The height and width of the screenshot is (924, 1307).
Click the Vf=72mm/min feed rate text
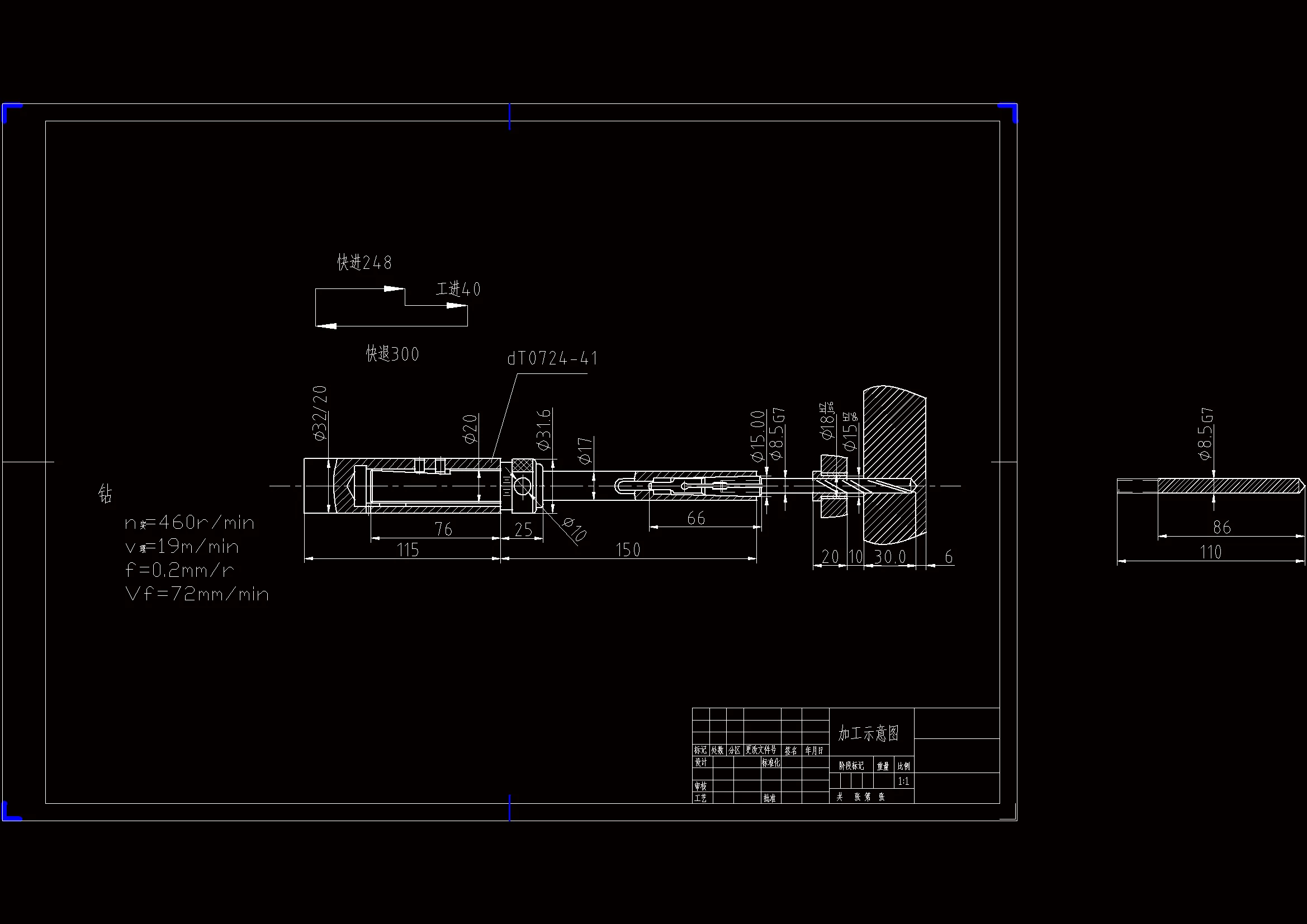pos(196,594)
